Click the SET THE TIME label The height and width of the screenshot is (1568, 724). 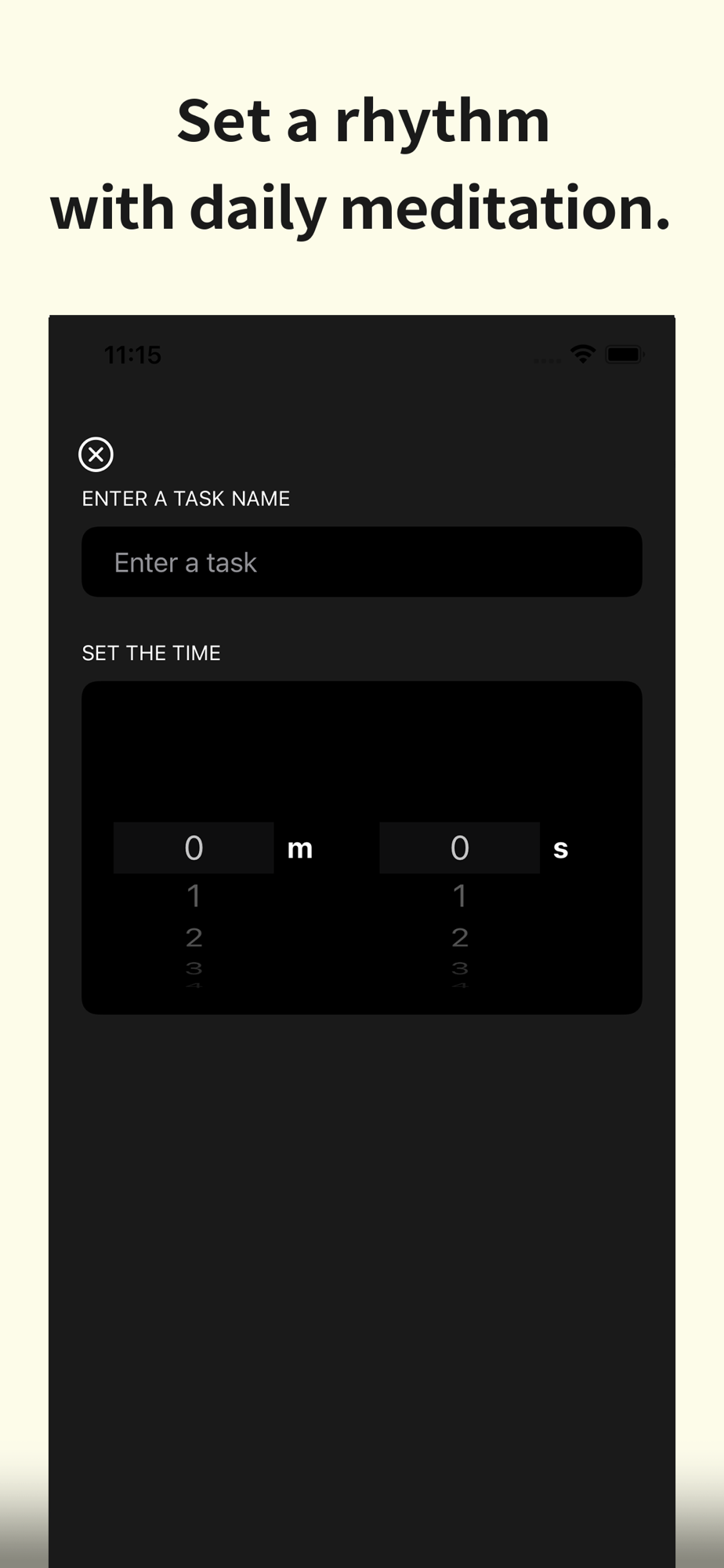151,653
